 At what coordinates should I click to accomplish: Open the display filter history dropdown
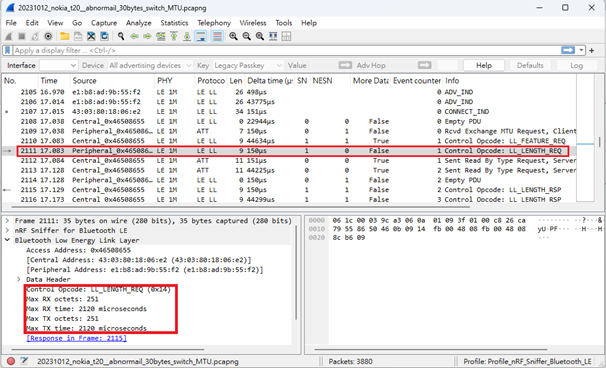[581, 50]
